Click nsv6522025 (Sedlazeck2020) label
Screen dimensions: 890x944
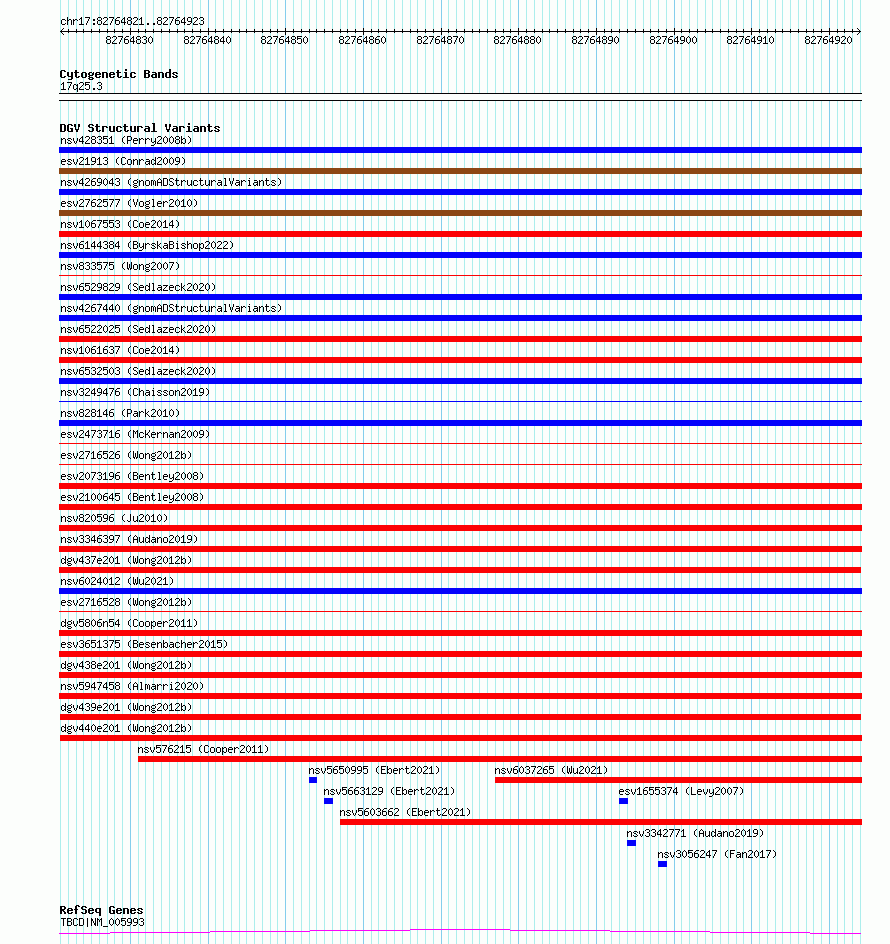coord(138,329)
